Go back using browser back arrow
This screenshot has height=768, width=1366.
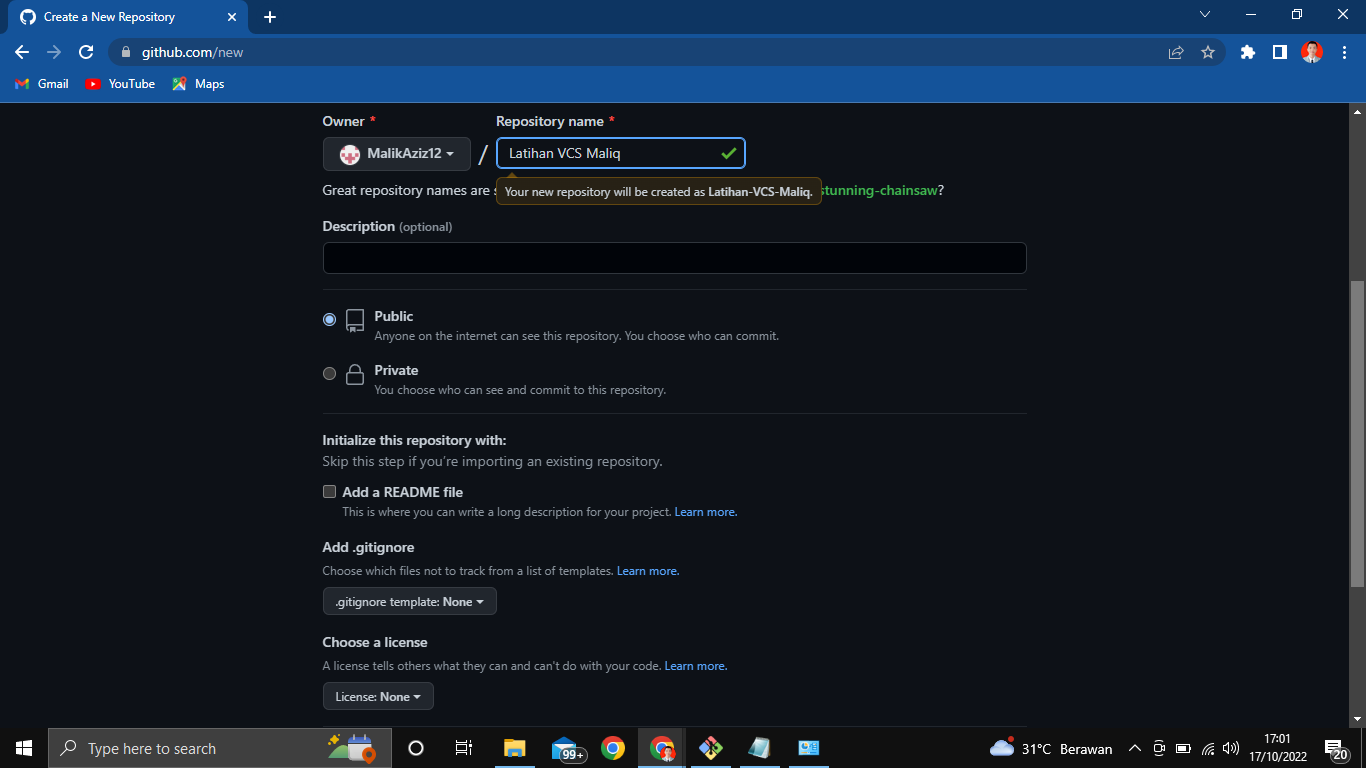pyautogui.click(x=22, y=52)
